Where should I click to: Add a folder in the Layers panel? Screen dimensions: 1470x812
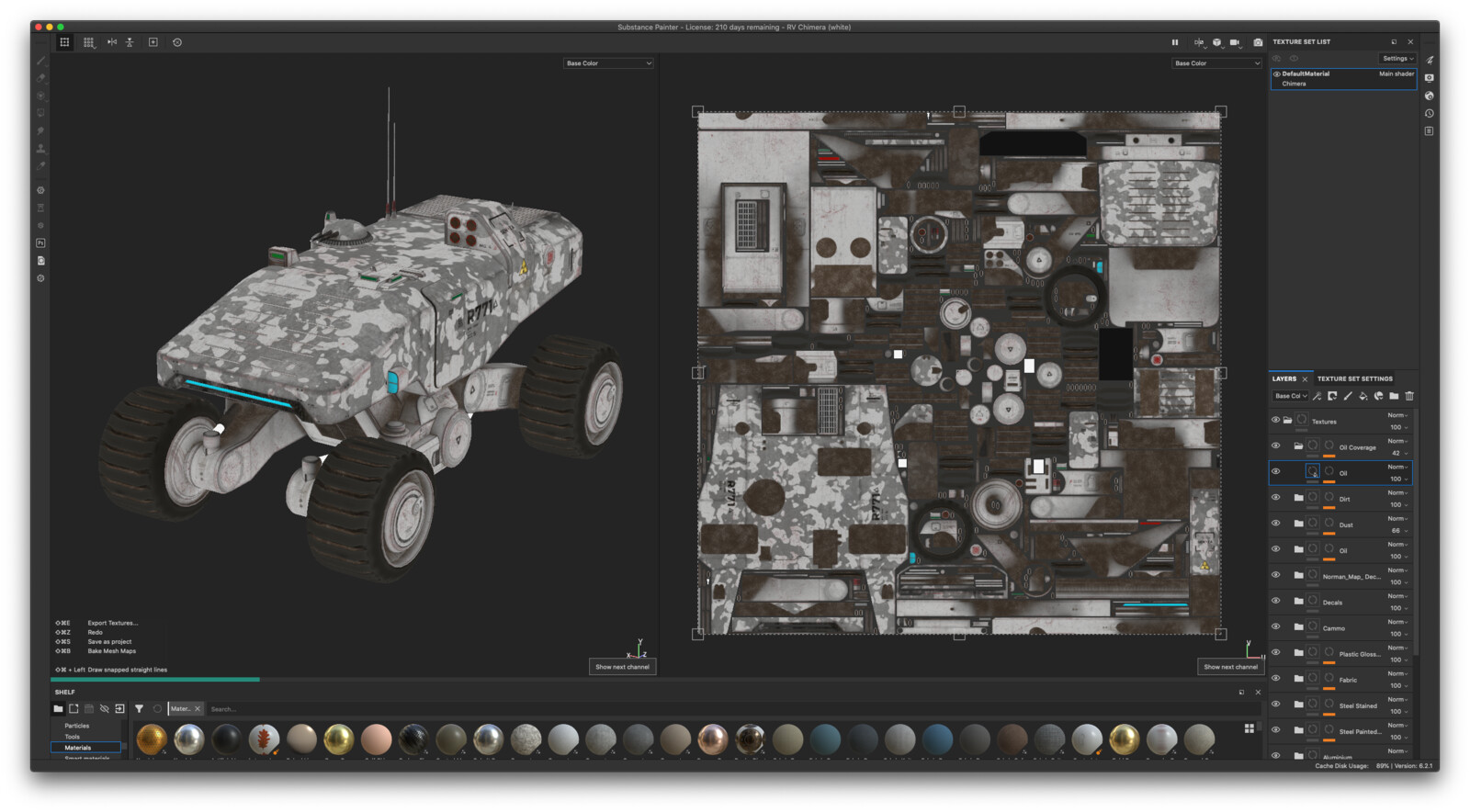1394,396
